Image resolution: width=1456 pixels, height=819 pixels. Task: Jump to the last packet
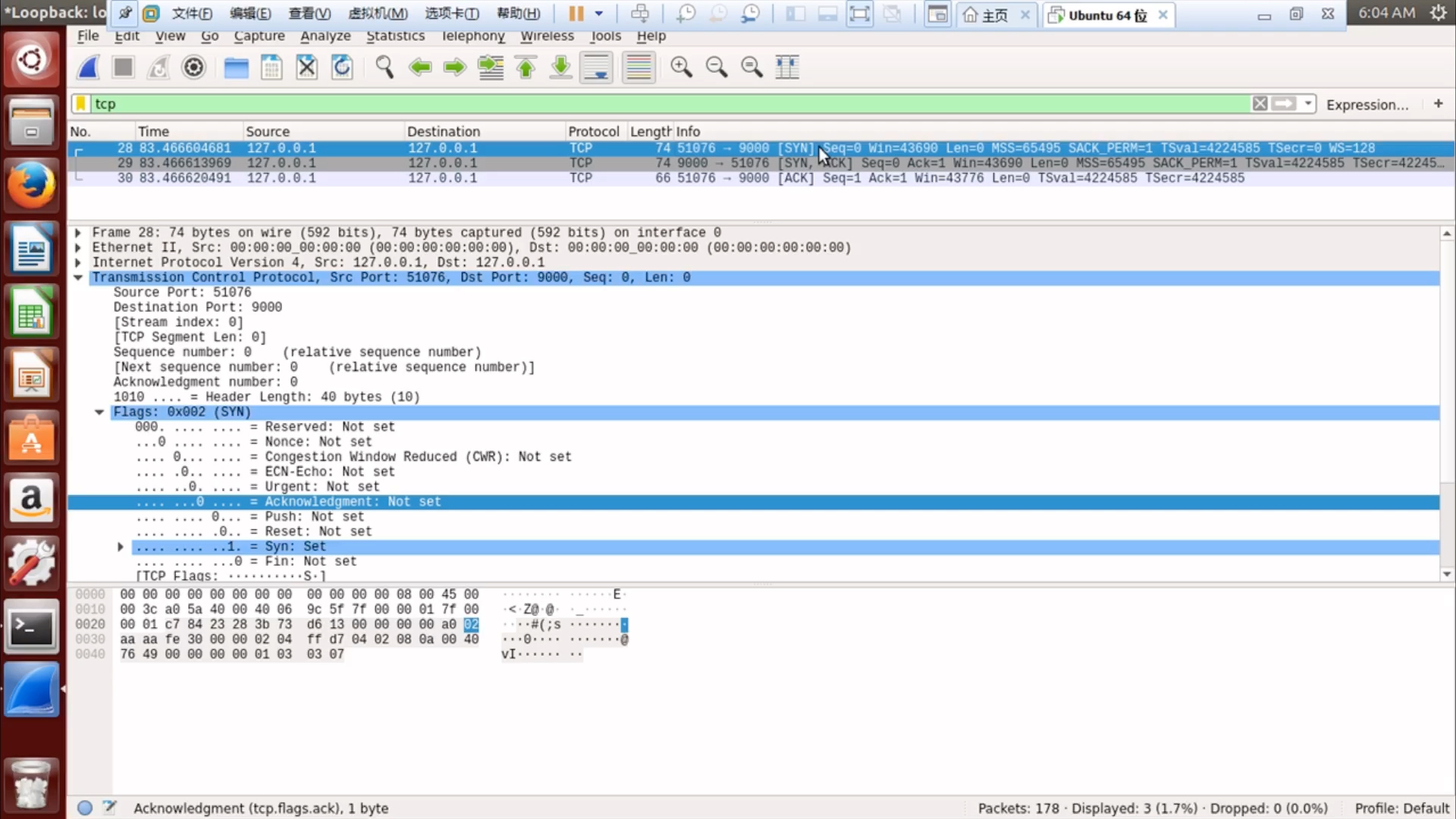(x=560, y=67)
